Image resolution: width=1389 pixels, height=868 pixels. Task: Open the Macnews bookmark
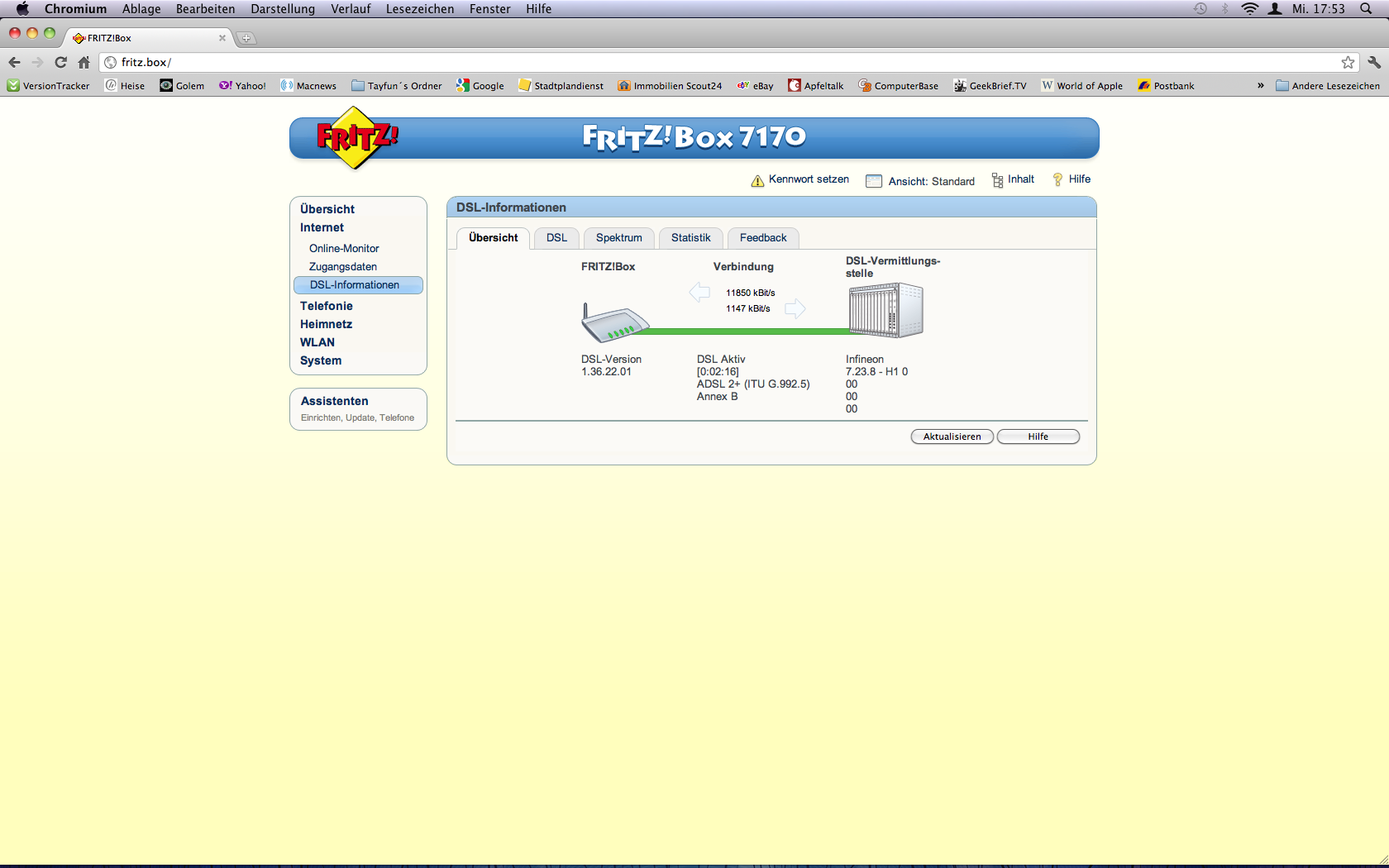[x=308, y=86]
